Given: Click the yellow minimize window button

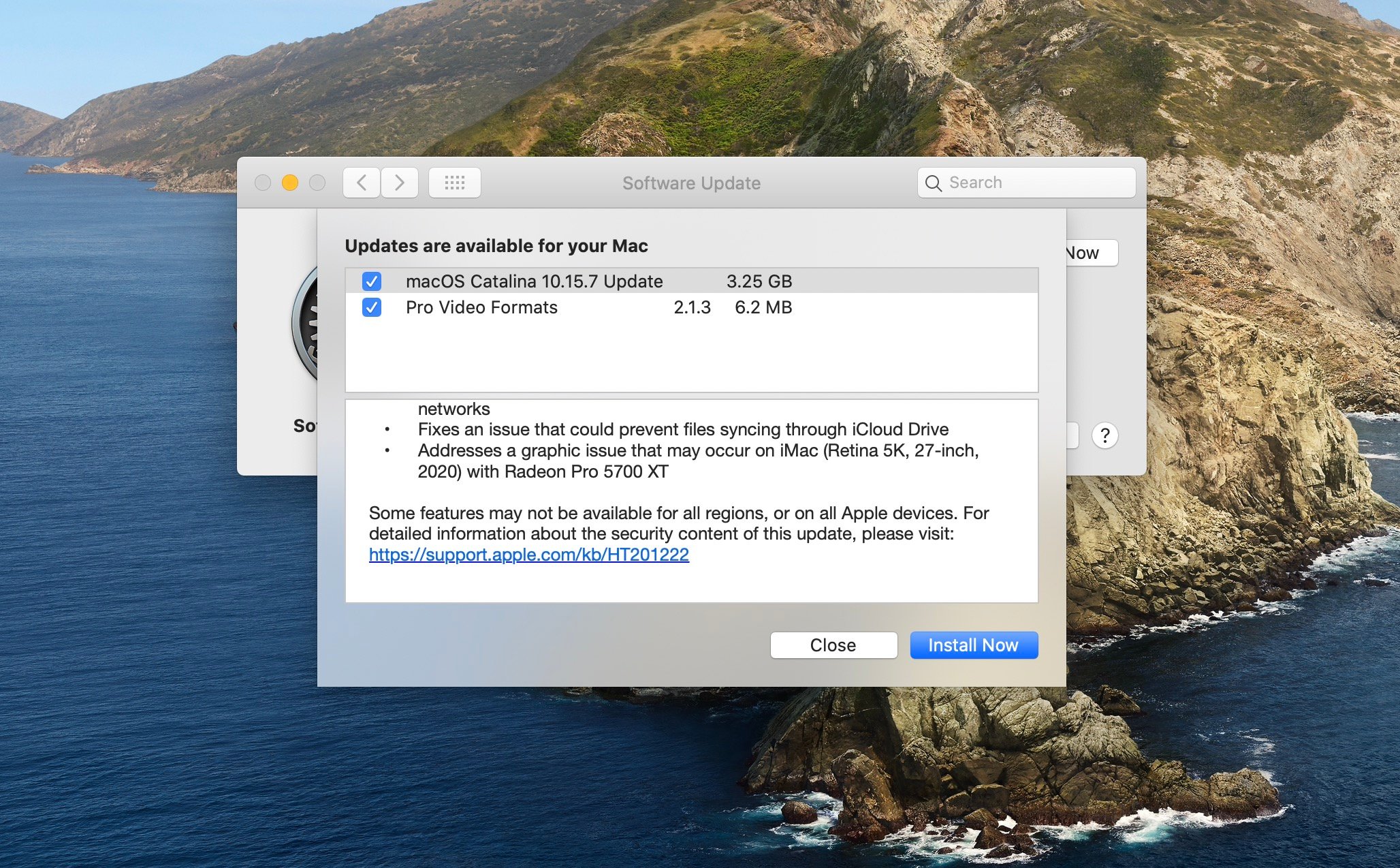Looking at the screenshot, I should [290, 183].
